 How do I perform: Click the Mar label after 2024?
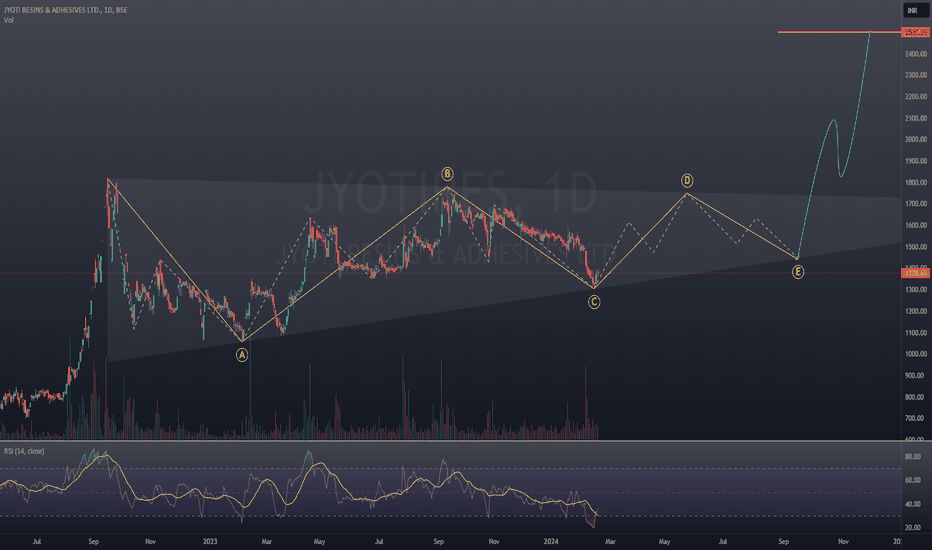coord(610,541)
